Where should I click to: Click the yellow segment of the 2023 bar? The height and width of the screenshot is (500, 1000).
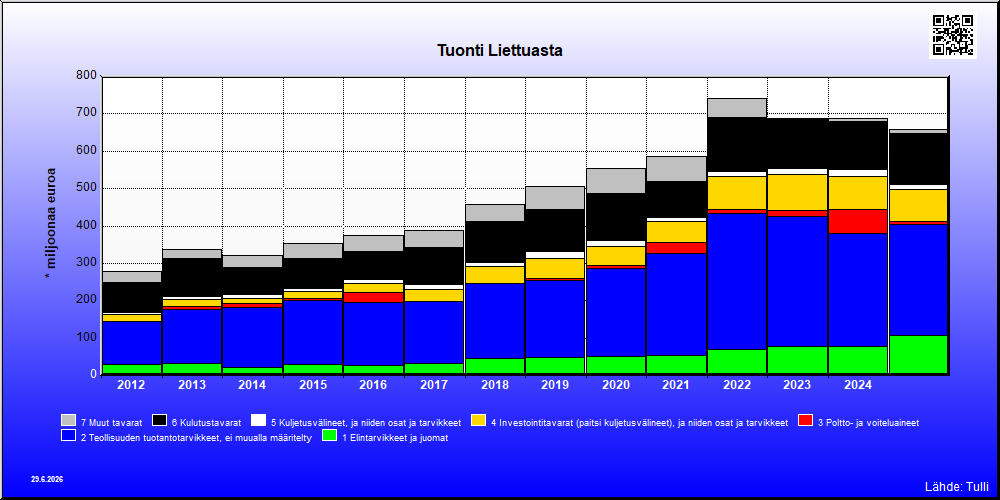pos(797,192)
